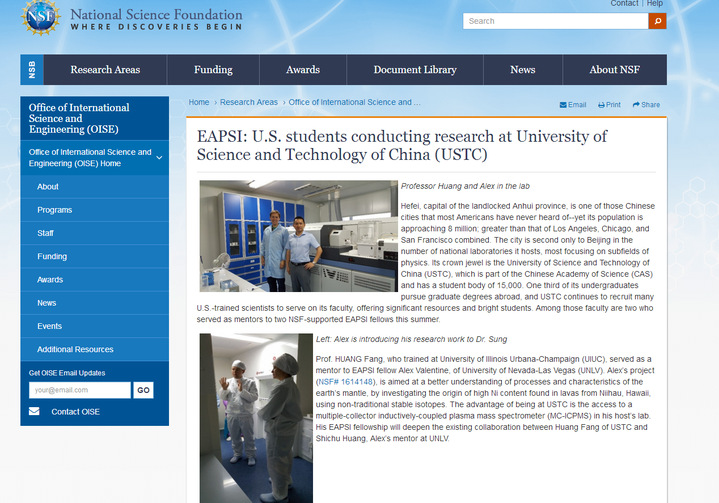Click the Print page icon

click(602, 105)
